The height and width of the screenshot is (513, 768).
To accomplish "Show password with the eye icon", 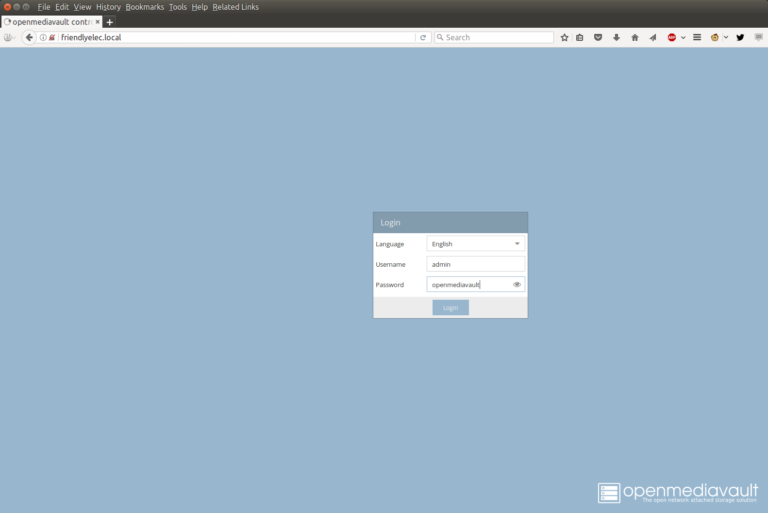I will 517,285.
